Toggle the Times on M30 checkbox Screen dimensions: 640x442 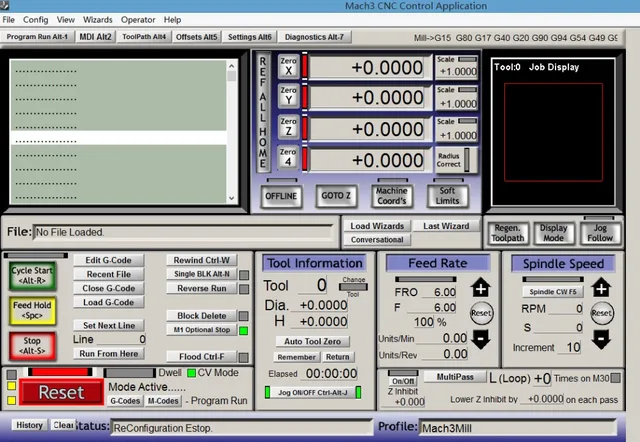[x=615, y=378]
